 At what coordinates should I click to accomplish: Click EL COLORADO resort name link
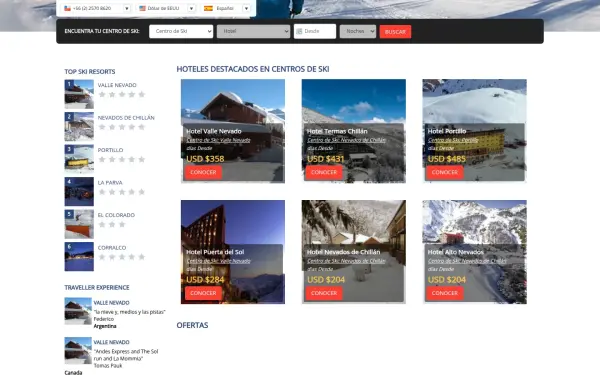[116, 215]
